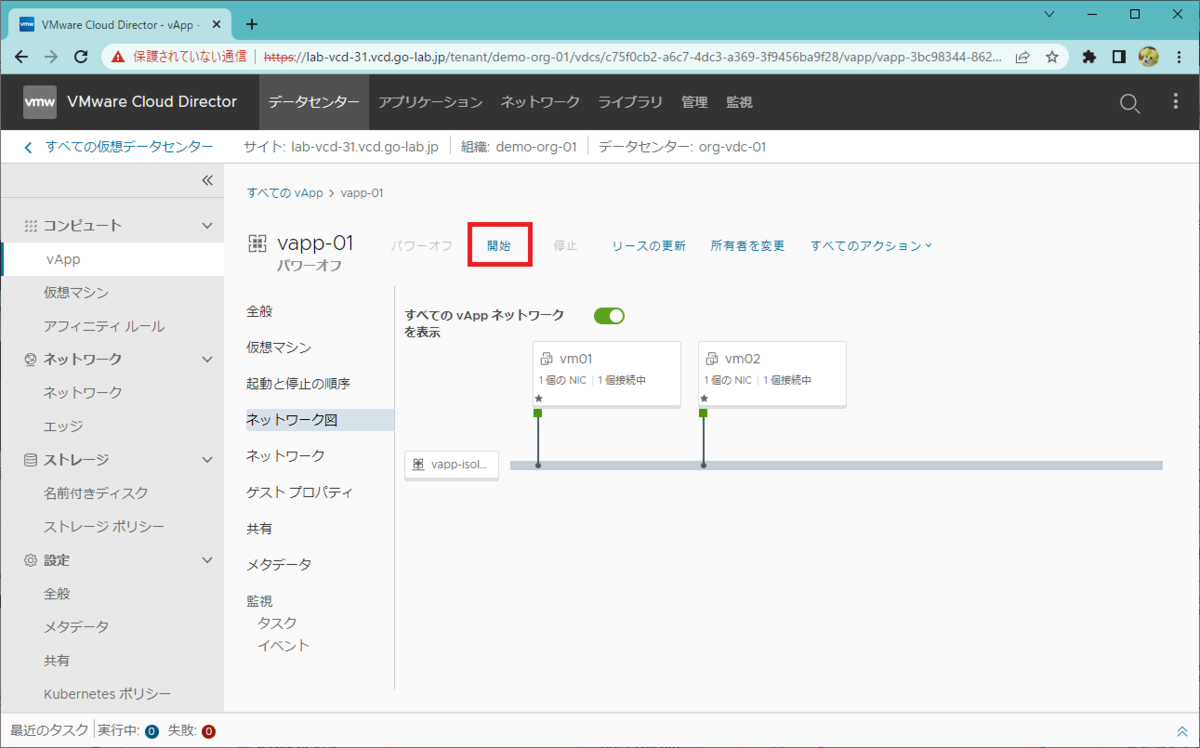Viewport: 1200px width, 748px height.
Task: Bookmark this page with star icon
Action: coord(1052,57)
